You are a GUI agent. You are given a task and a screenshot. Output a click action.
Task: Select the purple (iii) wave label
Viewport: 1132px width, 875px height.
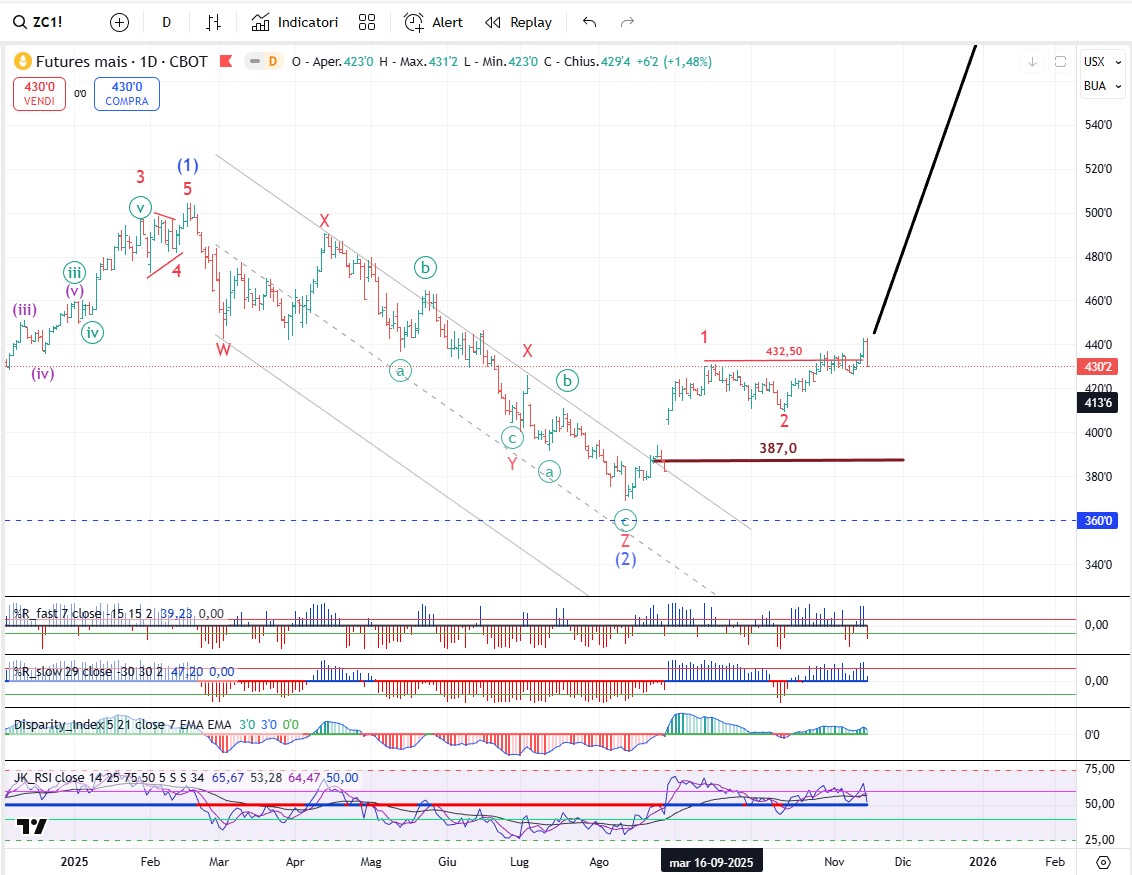coord(25,310)
